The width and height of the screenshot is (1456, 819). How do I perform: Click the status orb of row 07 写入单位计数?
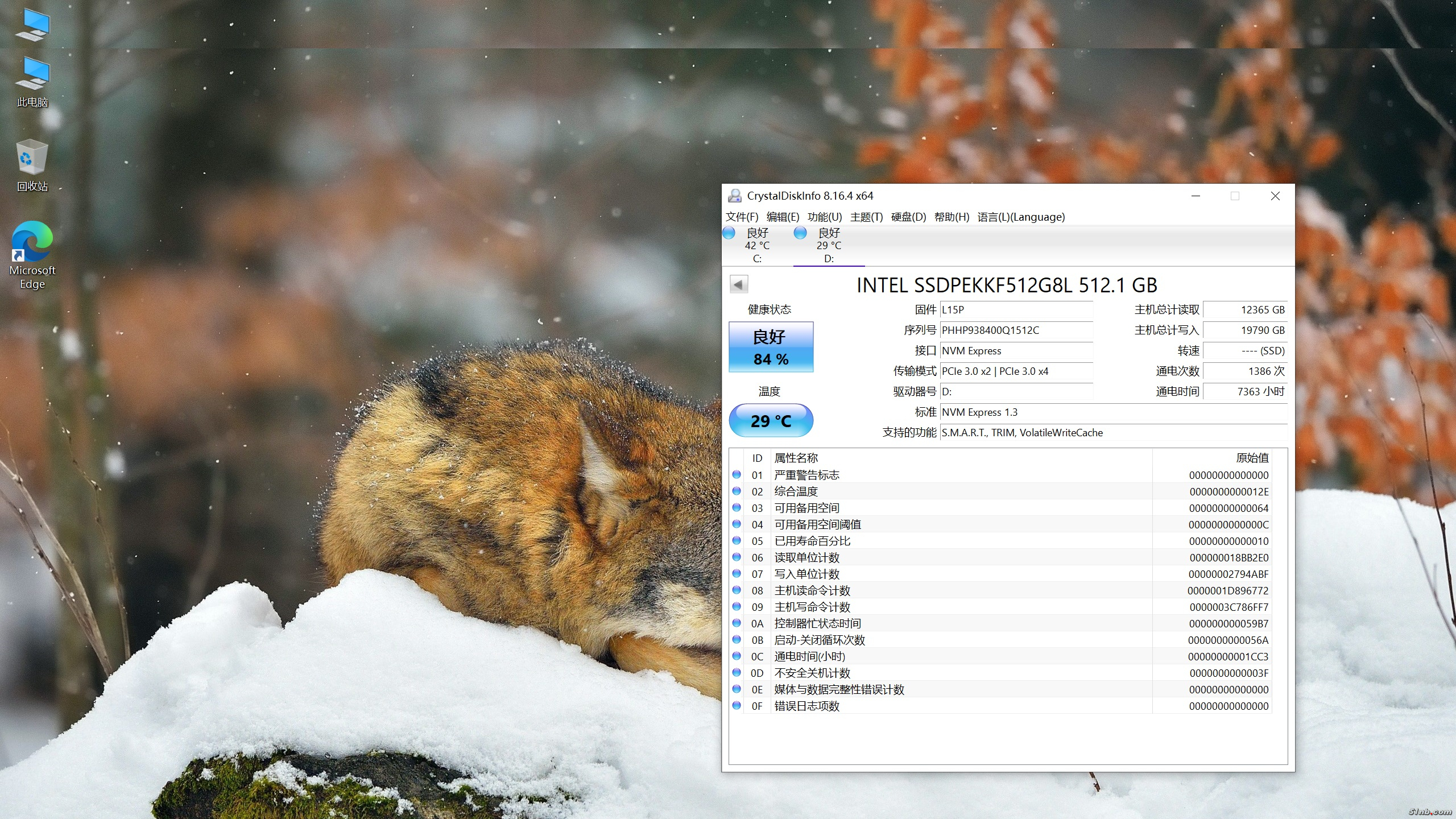coord(737,573)
